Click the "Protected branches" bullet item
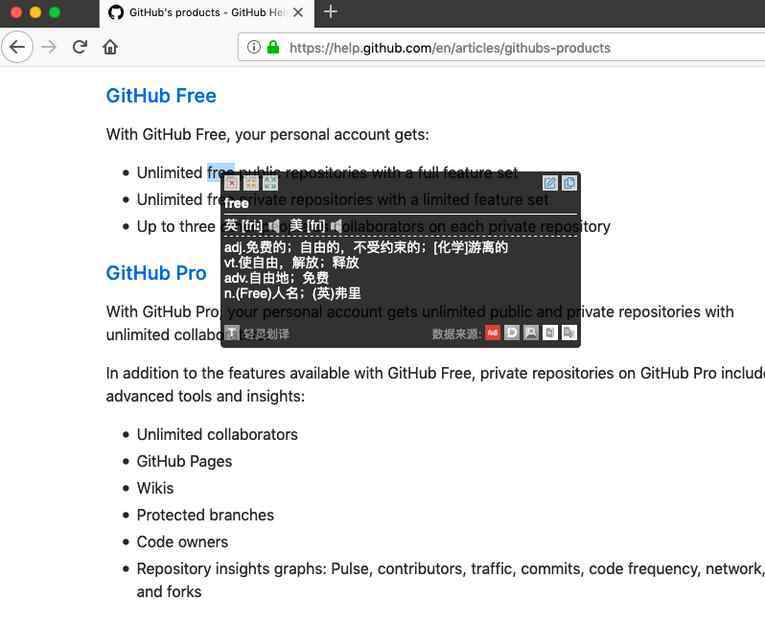Image resolution: width=765 pixels, height=624 pixels. point(205,515)
